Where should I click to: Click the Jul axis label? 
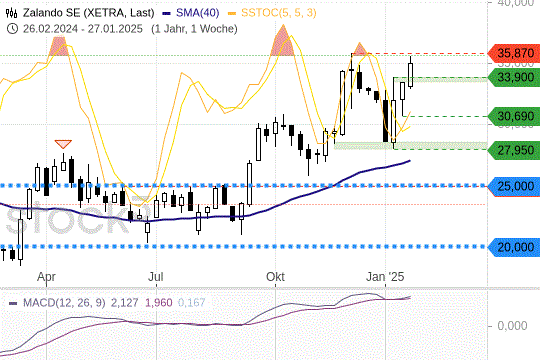pyautogui.click(x=156, y=277)
